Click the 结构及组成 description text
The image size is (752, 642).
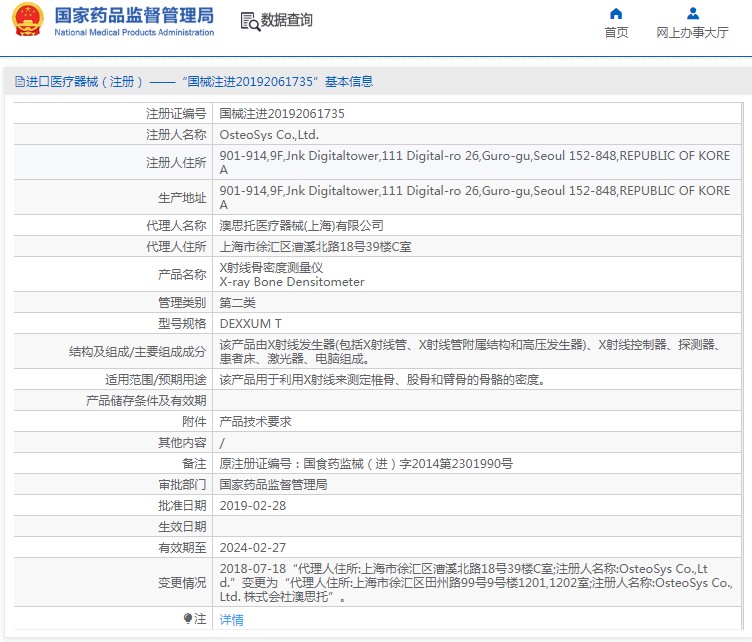(470, 351)
